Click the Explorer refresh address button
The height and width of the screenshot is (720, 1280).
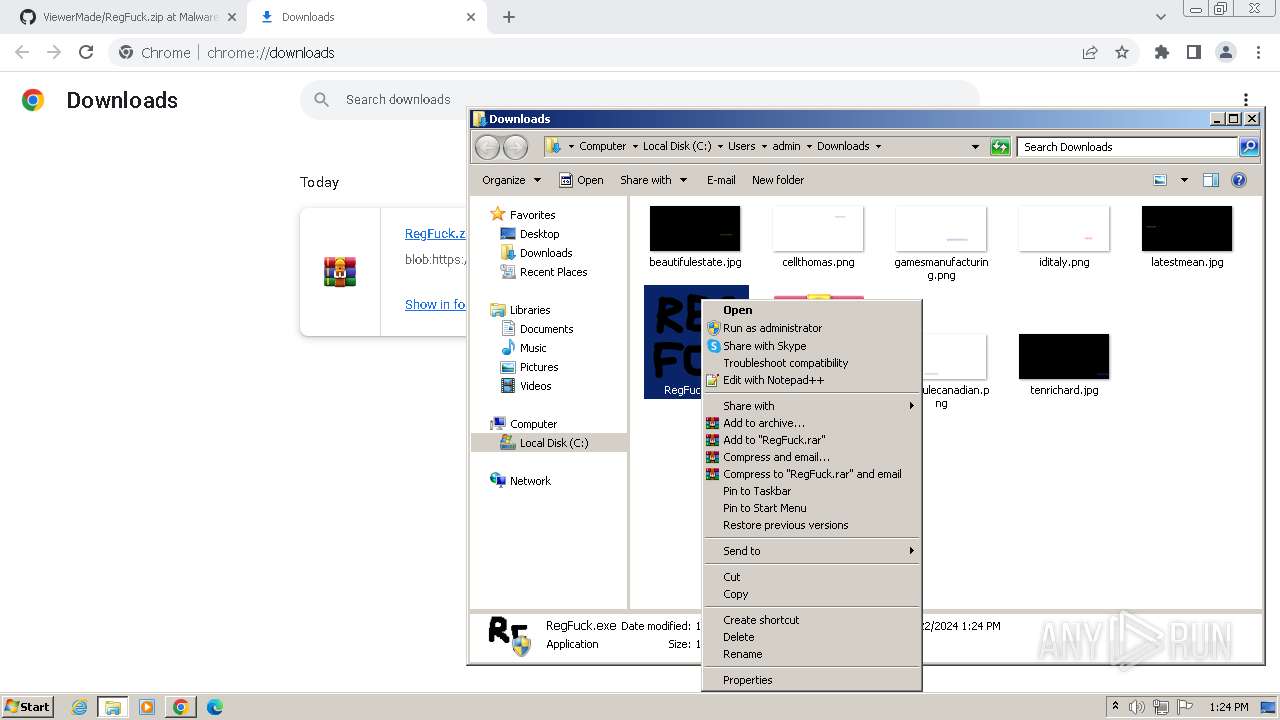[1000, 147]
